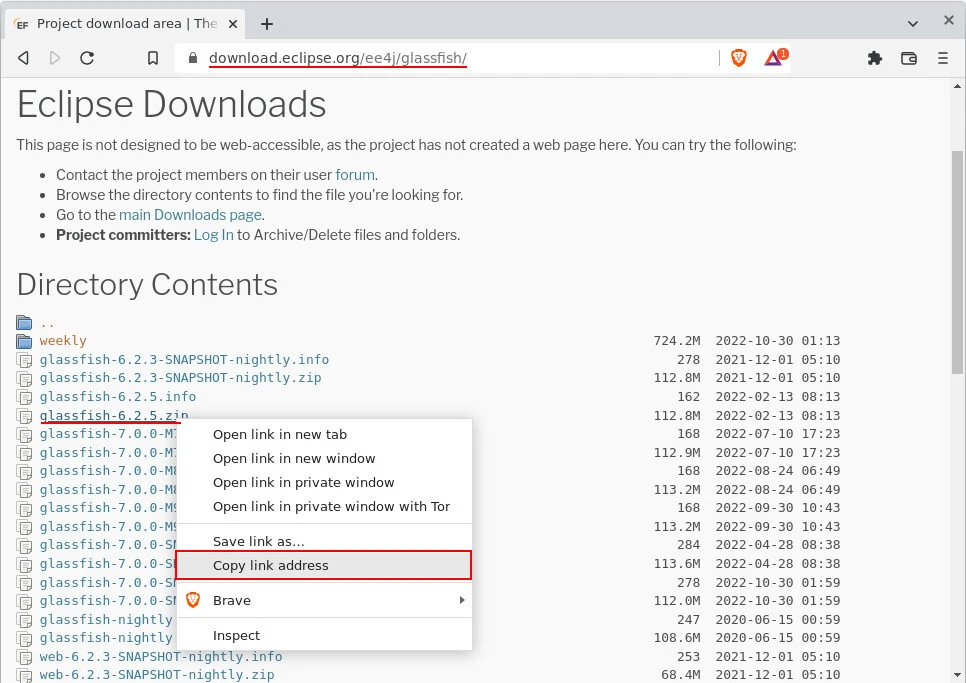Open the Brave Rewards triangle icon

774,58
